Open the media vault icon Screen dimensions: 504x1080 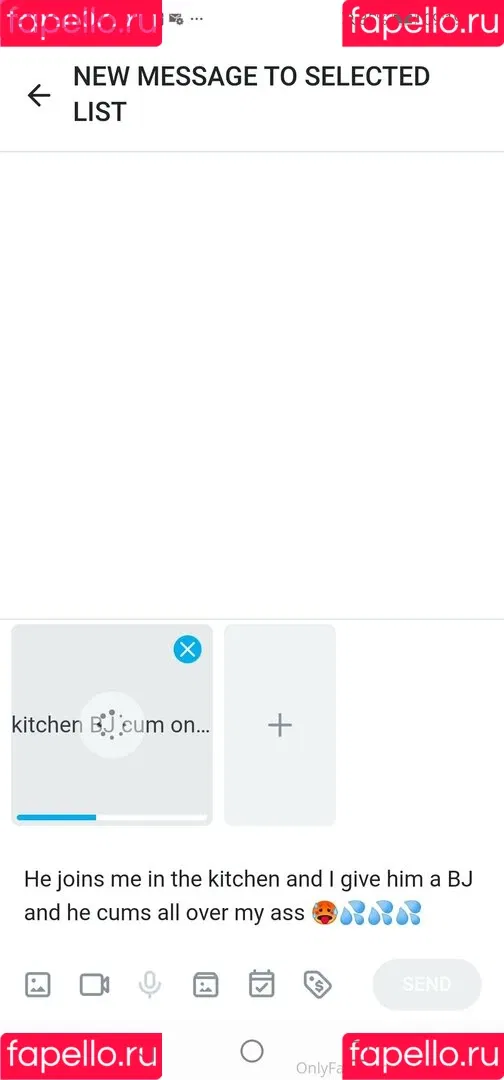point(205,984)
